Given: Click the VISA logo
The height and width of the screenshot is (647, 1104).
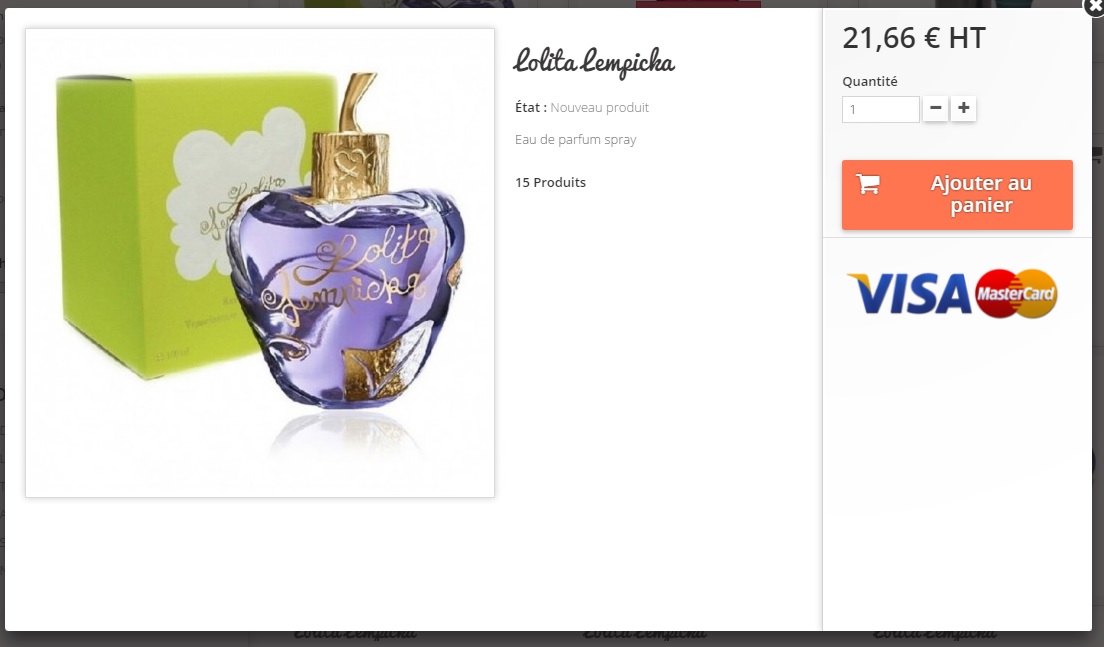Looking at the screenshot, I should tap(909, 294).
